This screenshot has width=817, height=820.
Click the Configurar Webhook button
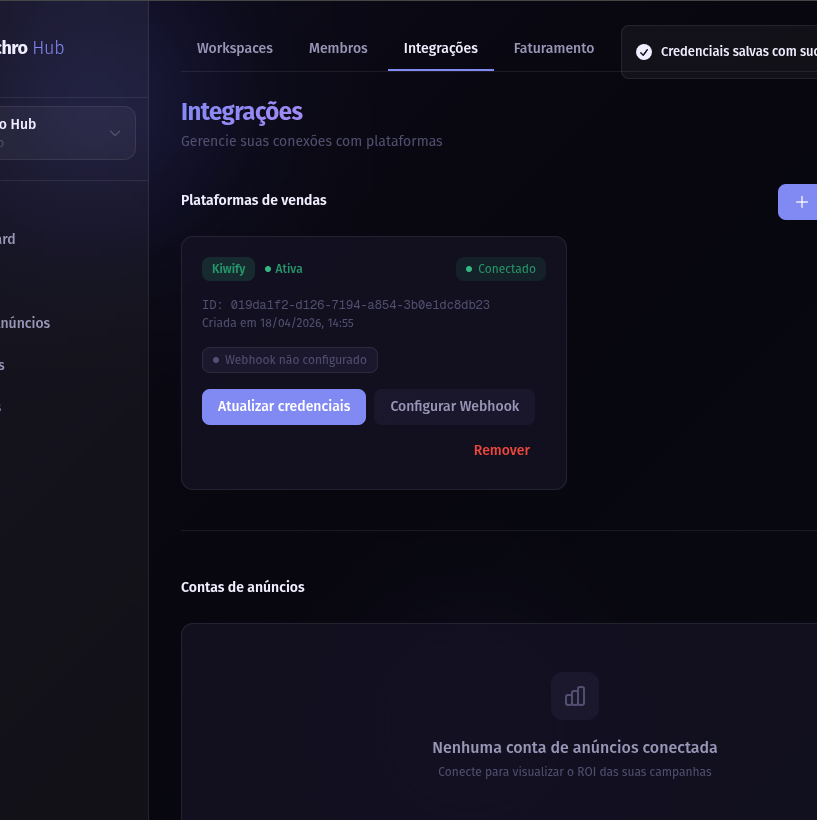[454, 406]
